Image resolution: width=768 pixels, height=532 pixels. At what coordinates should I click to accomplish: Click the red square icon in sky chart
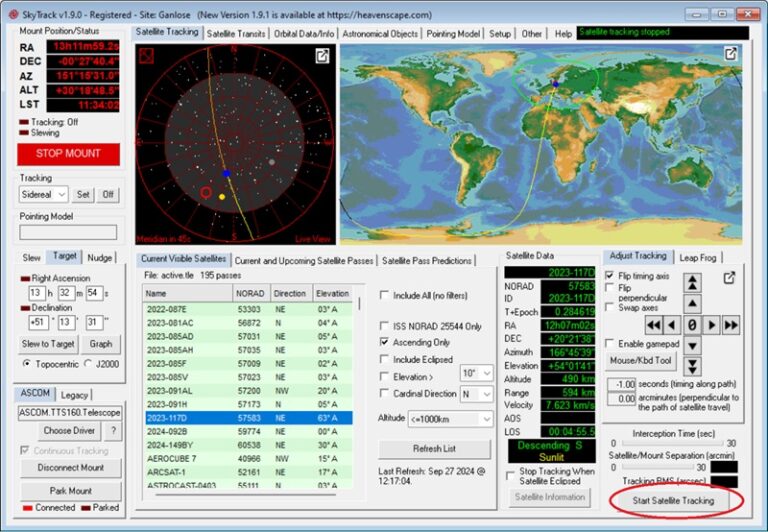click(x=146, y=55)
